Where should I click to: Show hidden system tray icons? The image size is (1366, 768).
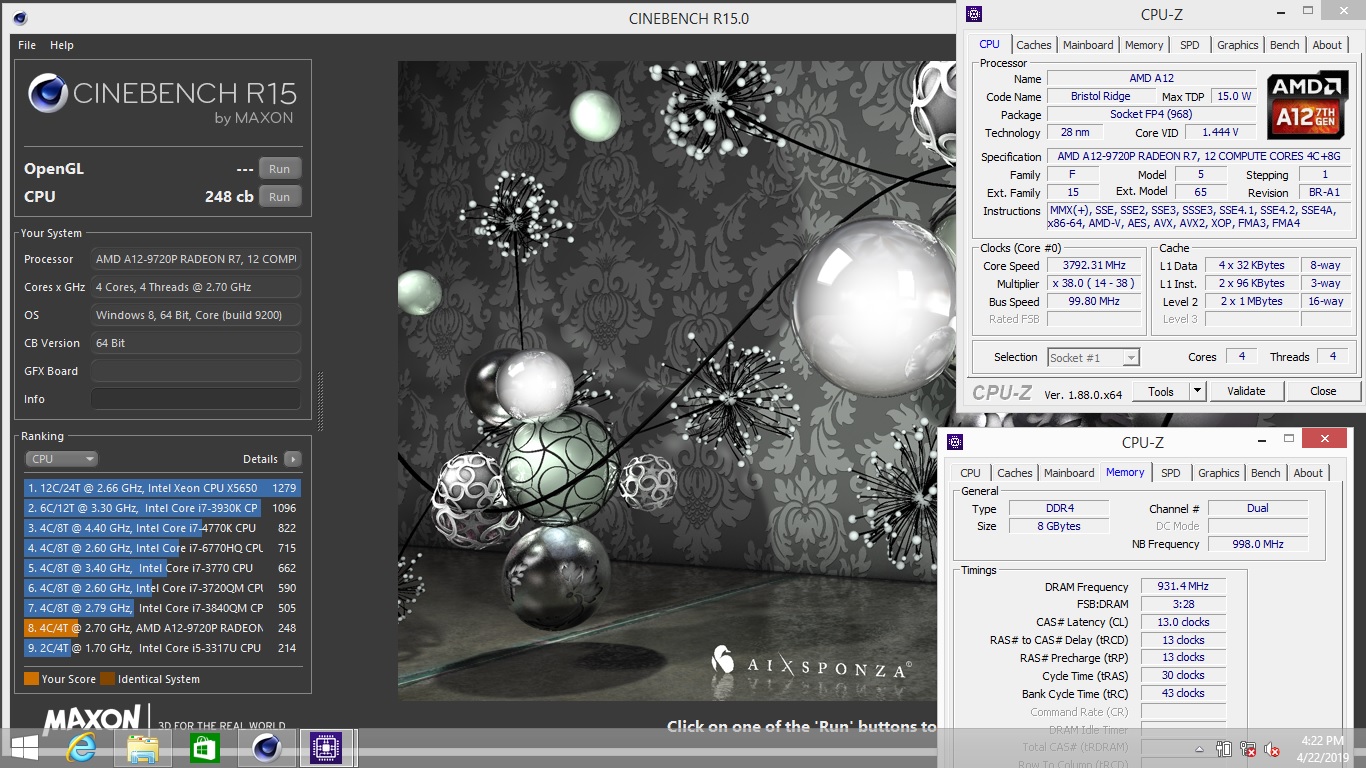(1199, 749)
